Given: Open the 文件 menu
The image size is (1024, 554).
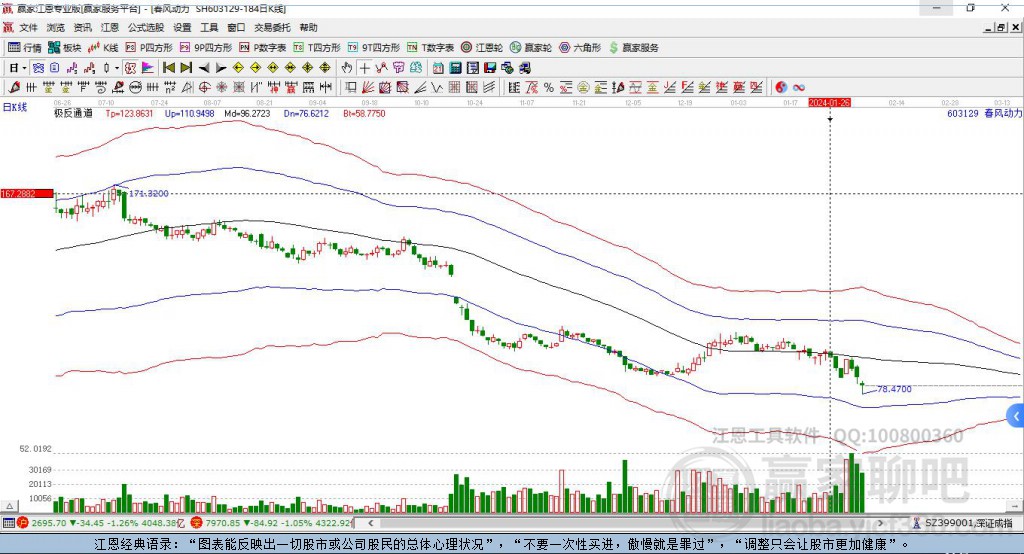Looking at the screenshot, I should click(28, 27).
